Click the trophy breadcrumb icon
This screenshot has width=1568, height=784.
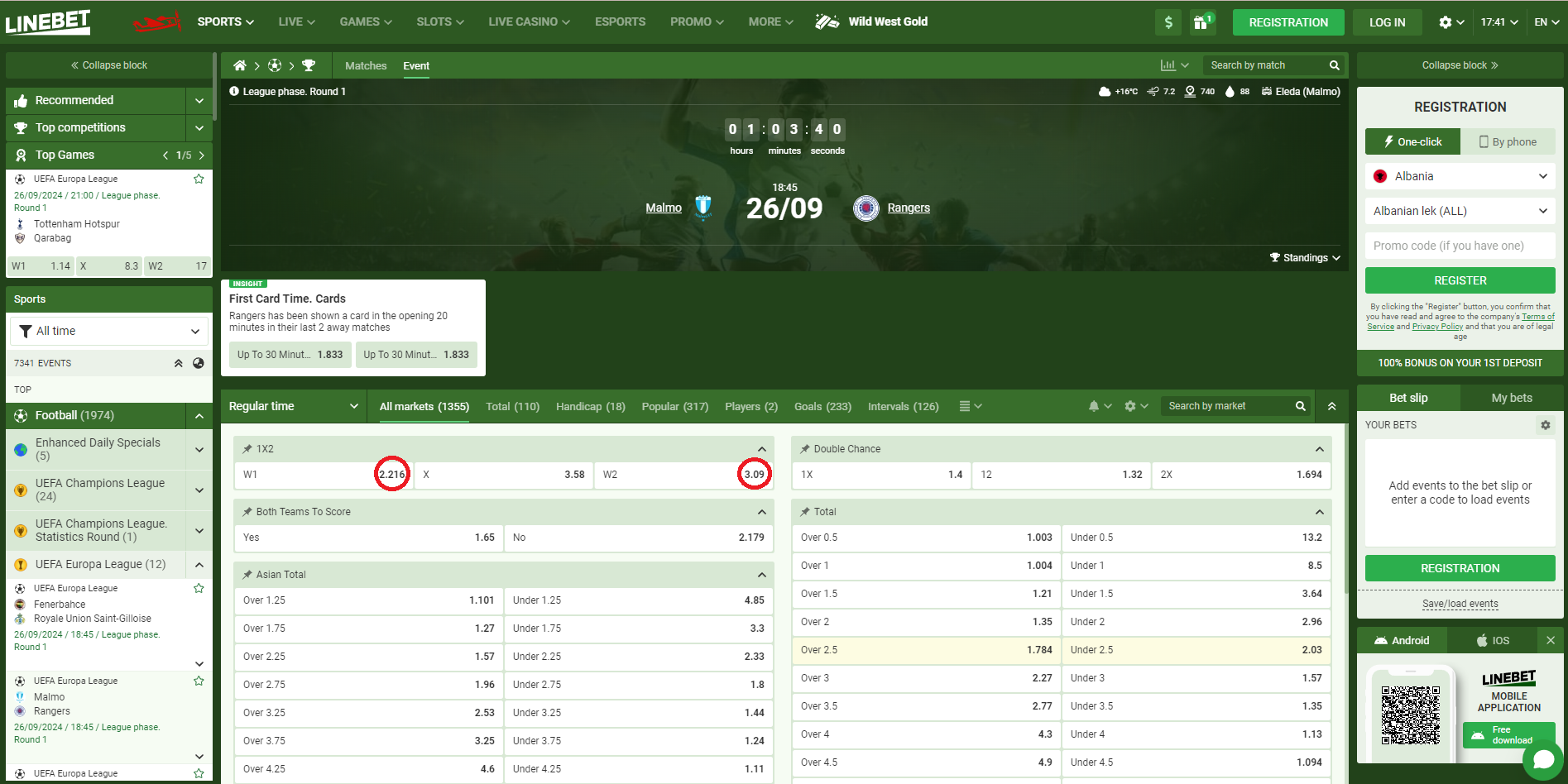(309, 65)
